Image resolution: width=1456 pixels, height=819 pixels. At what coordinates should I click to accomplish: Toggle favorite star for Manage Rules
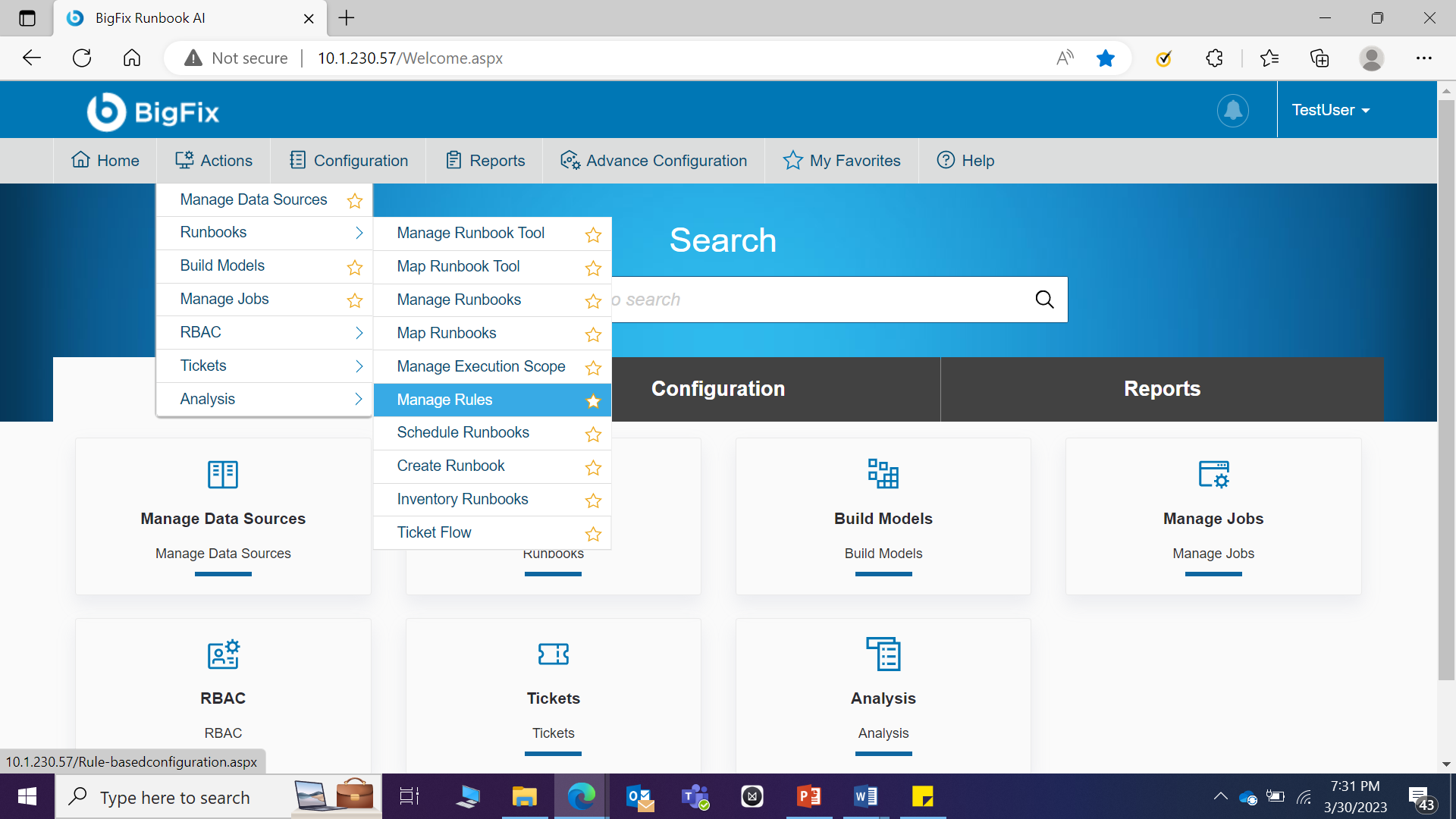tap(593, 400)
